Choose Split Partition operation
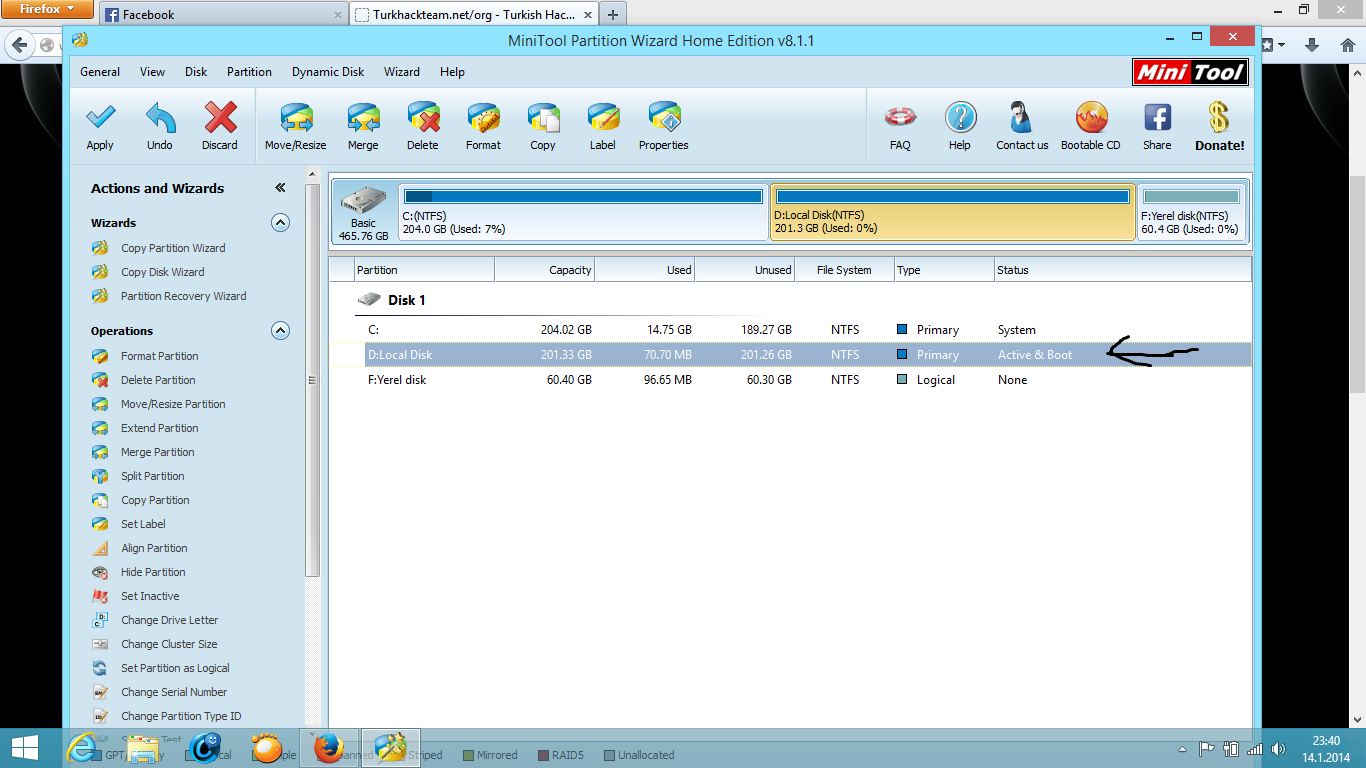1366x768 pixels. click(x=153, y=476)
